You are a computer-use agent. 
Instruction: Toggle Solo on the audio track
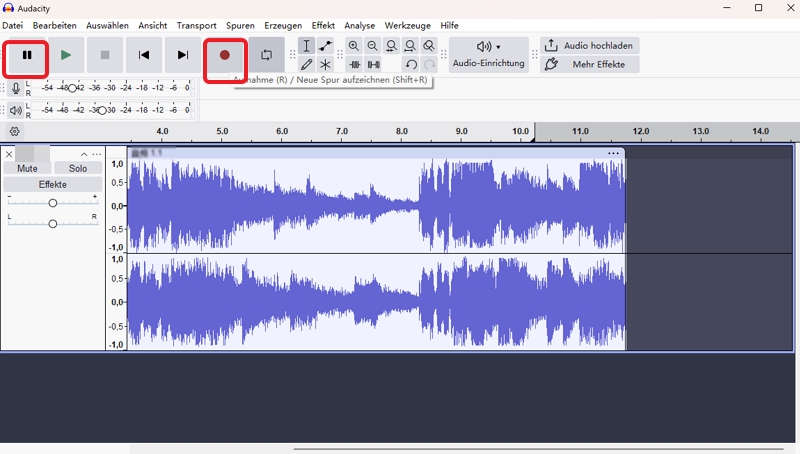(x=78, y=169)
